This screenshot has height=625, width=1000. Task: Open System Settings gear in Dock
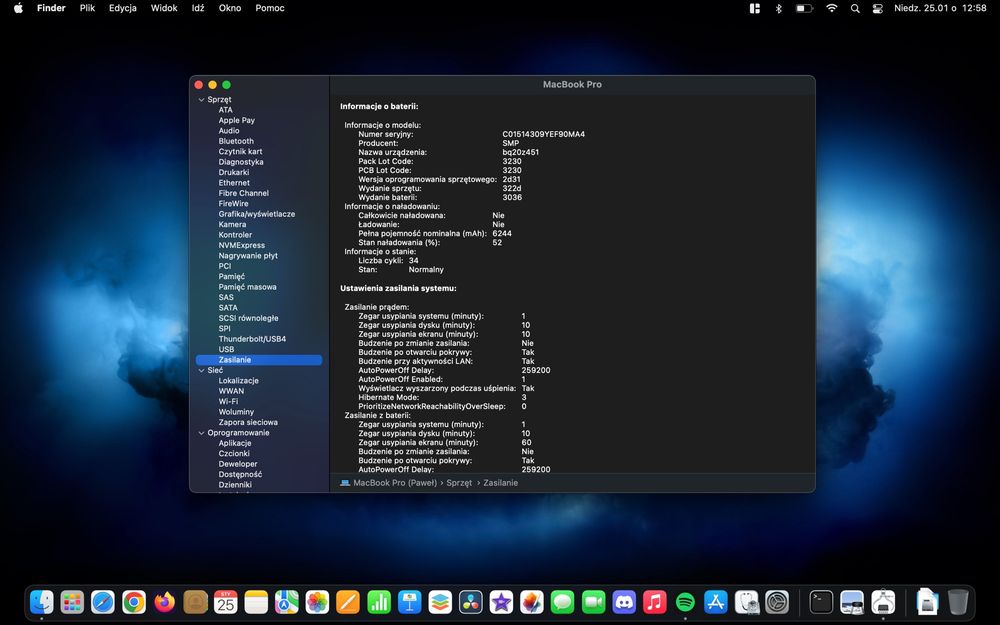[777, 601]
